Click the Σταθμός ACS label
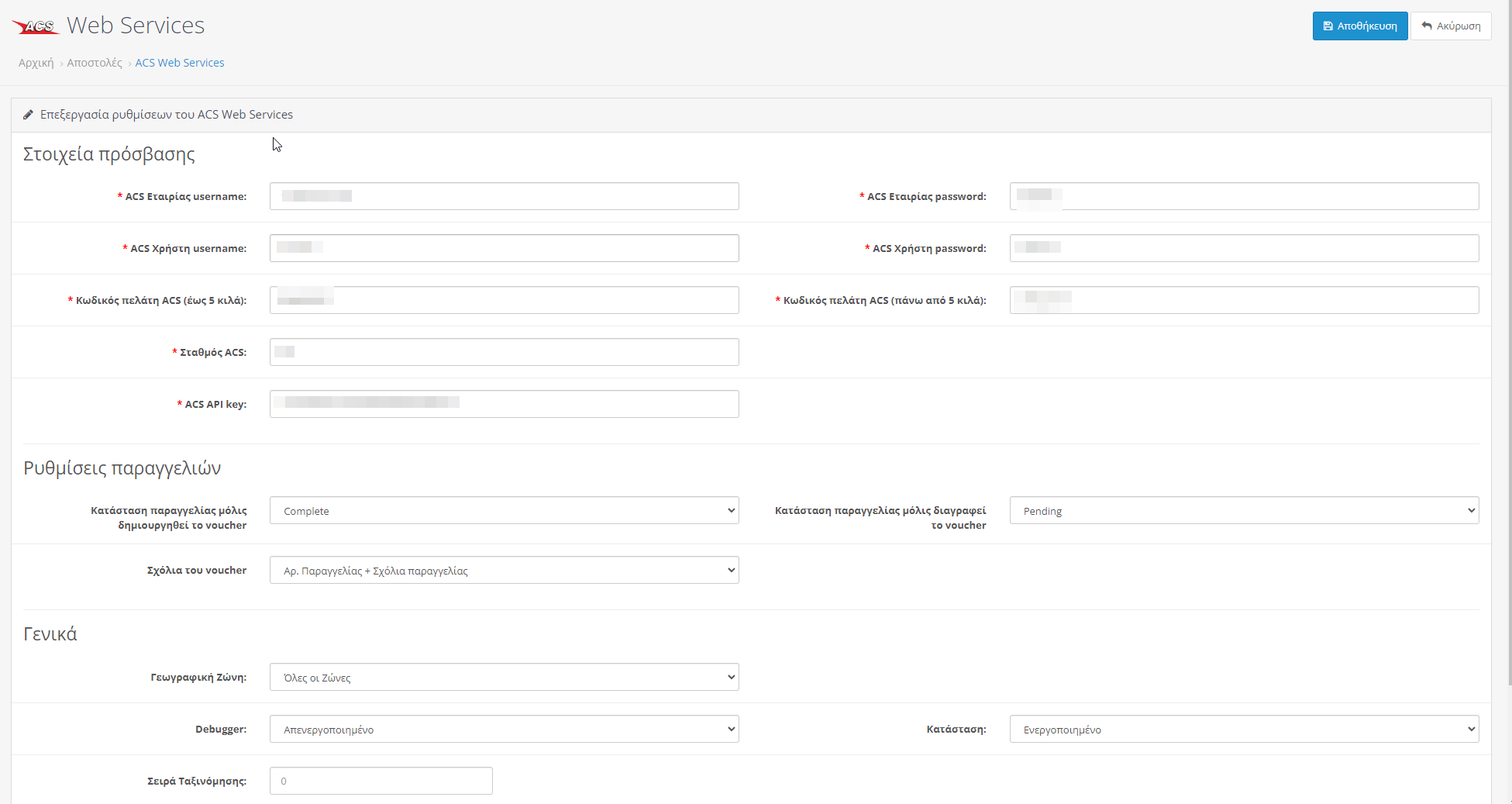Viewport: 1512px width, 804px height. (x=213, y=352)
